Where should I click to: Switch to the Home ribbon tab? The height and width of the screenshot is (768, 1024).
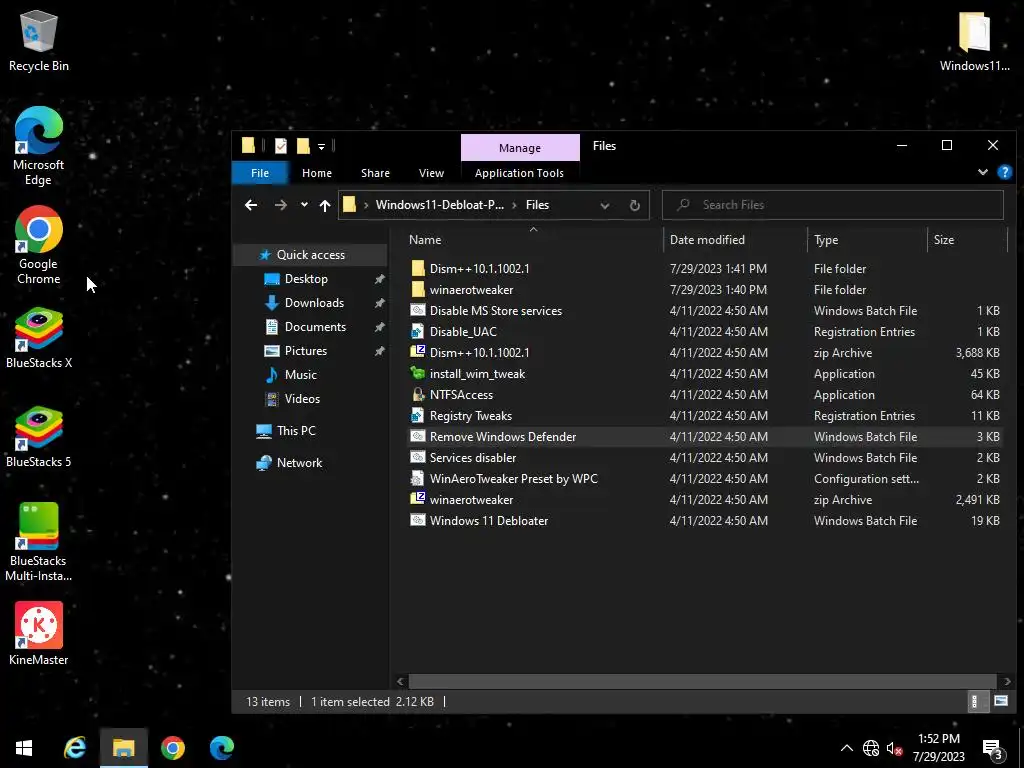tap(317, 173)
